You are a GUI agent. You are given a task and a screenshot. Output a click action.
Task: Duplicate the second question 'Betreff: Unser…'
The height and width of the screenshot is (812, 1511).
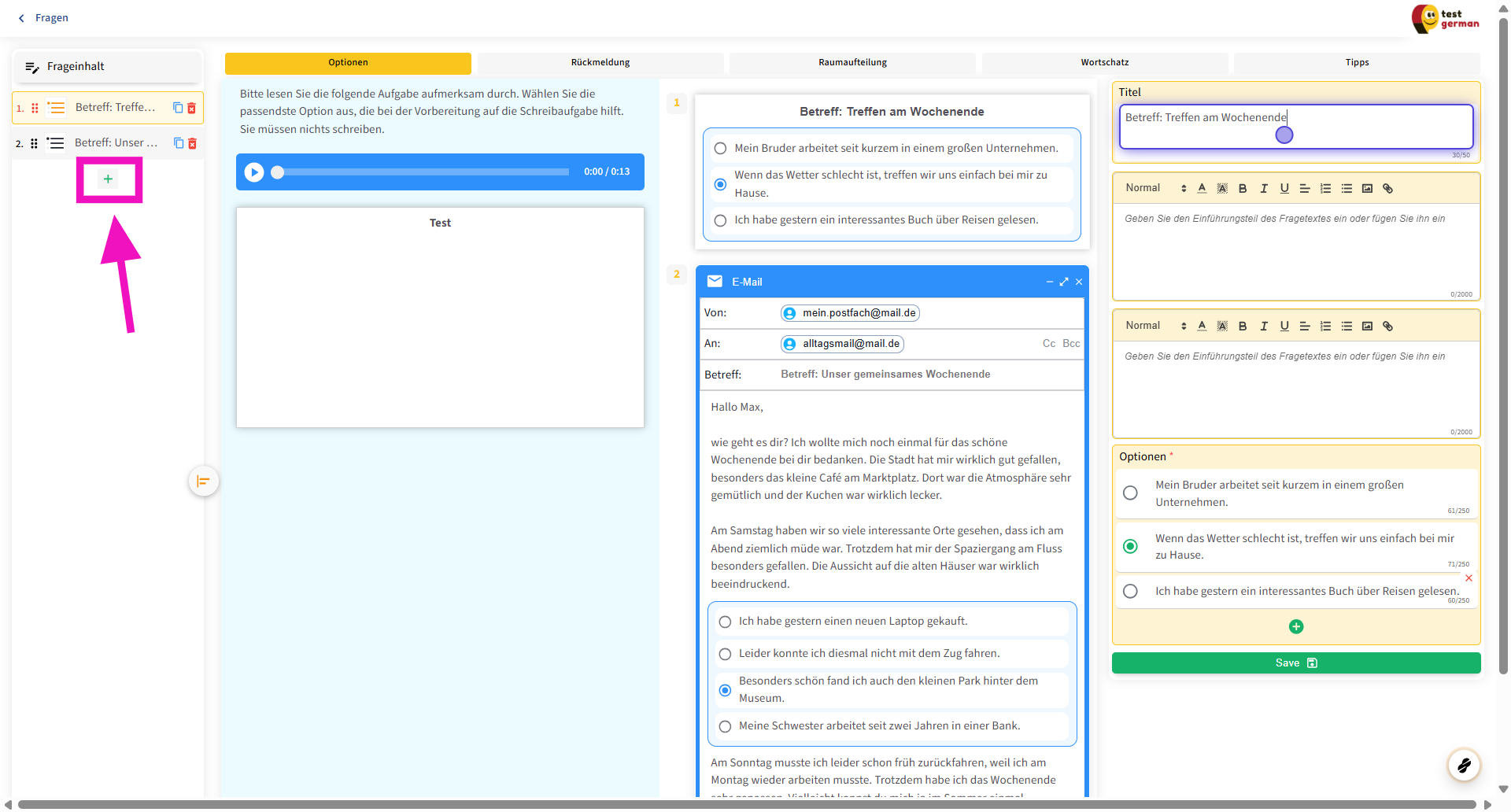[x=179, y=143]
